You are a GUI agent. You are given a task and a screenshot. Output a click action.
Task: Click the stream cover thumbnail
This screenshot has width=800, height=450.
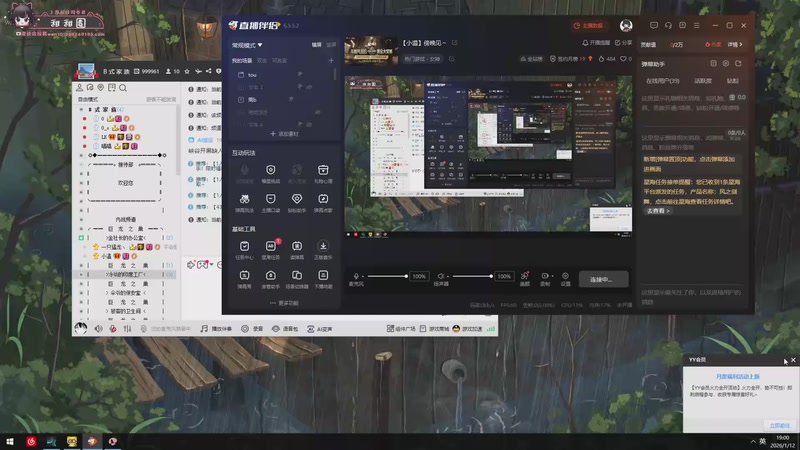(371, 51)
